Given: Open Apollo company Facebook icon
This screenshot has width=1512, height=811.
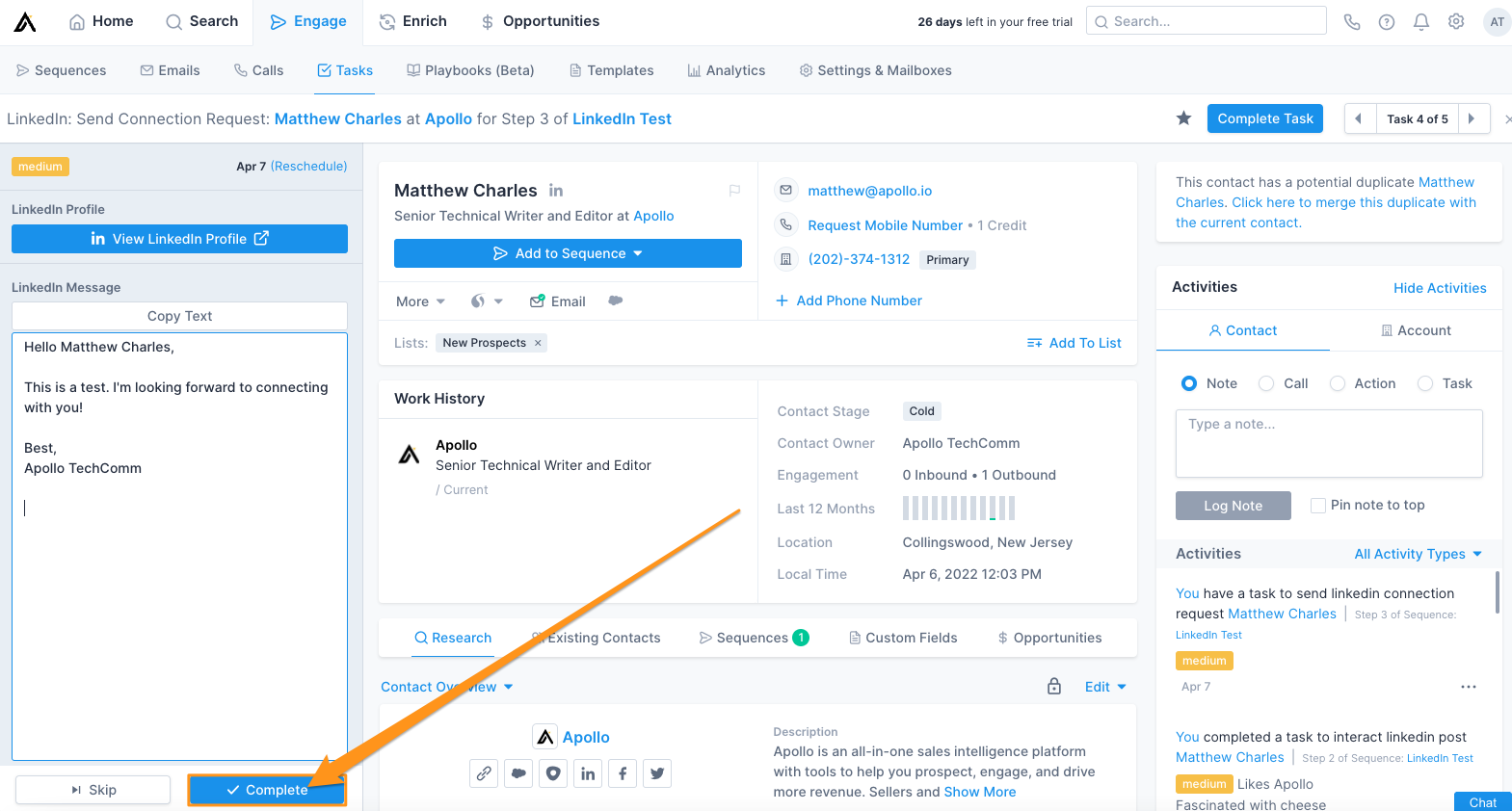Looking at the screenshot, I should click(623, 773).
